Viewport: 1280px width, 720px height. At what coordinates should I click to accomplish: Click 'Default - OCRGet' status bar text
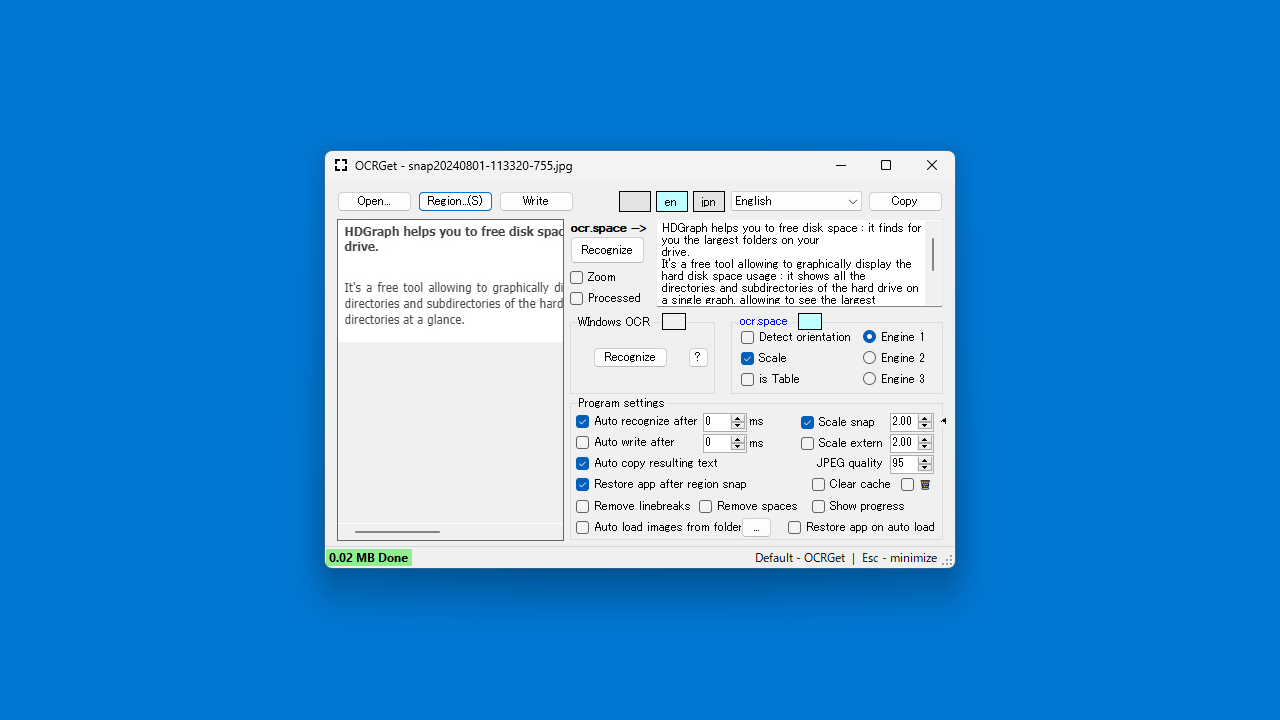pos(800,558)
